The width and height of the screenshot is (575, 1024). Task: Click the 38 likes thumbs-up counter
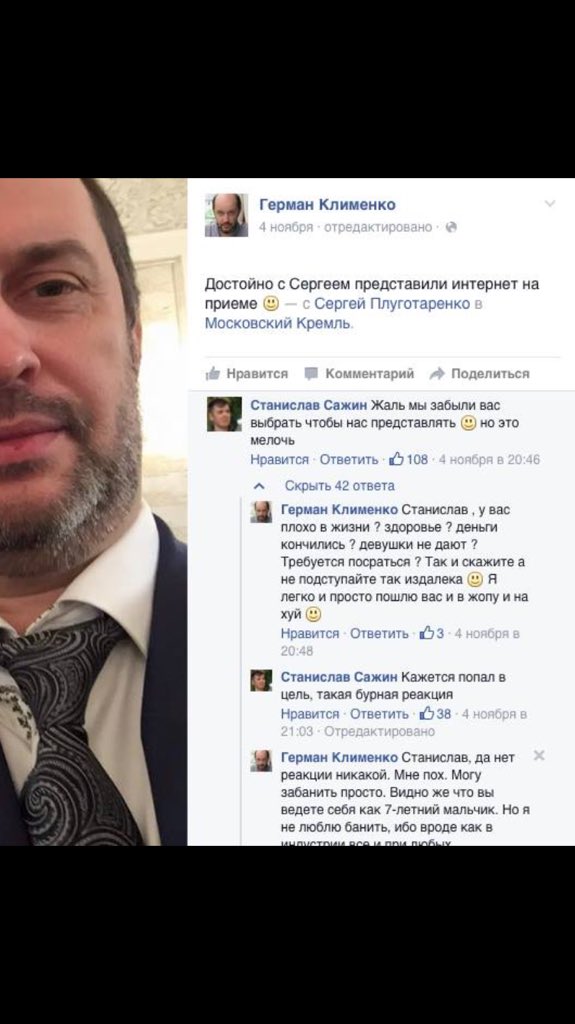435,714
